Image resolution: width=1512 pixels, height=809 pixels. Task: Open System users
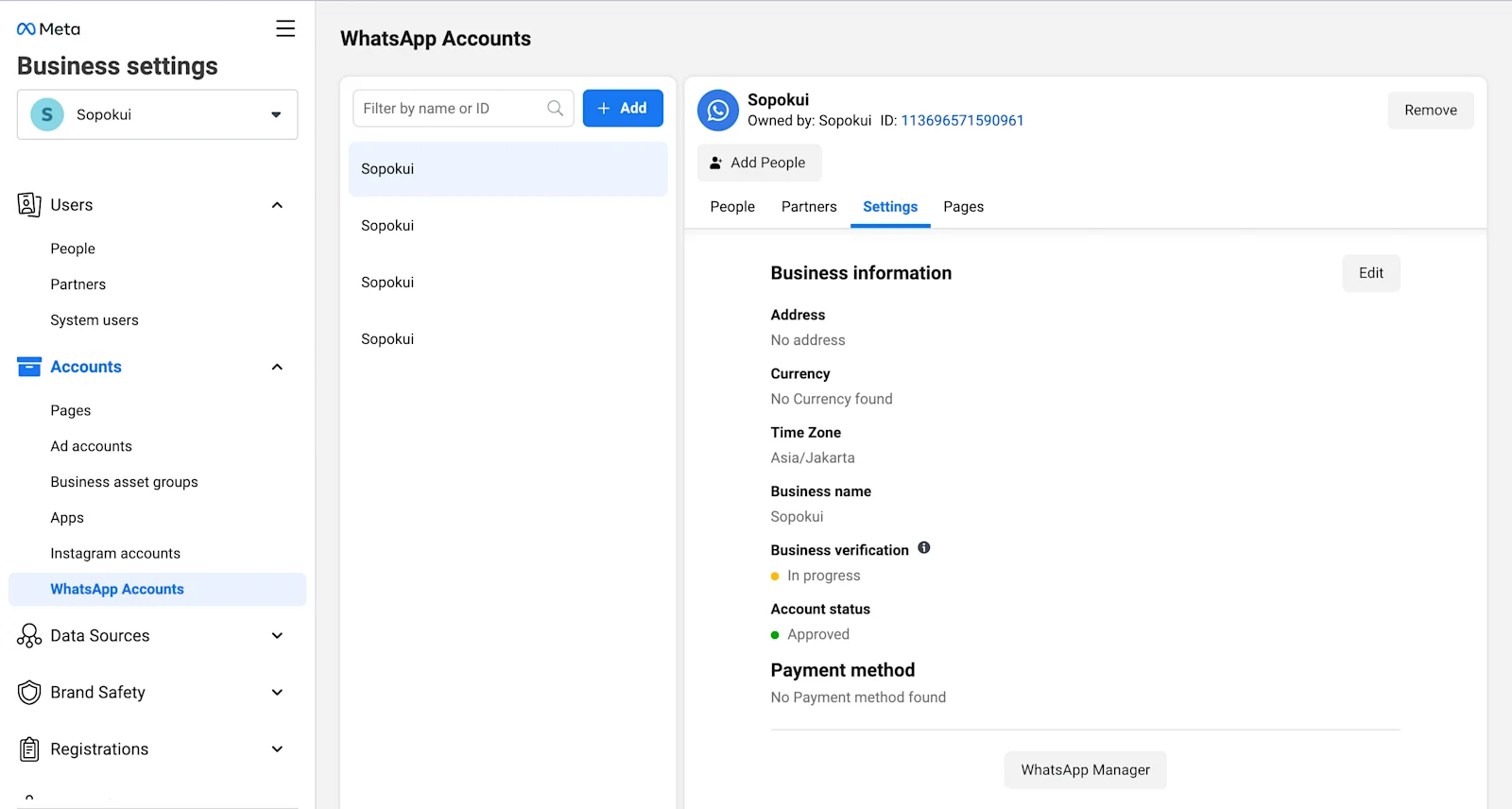tap(94, 320)
